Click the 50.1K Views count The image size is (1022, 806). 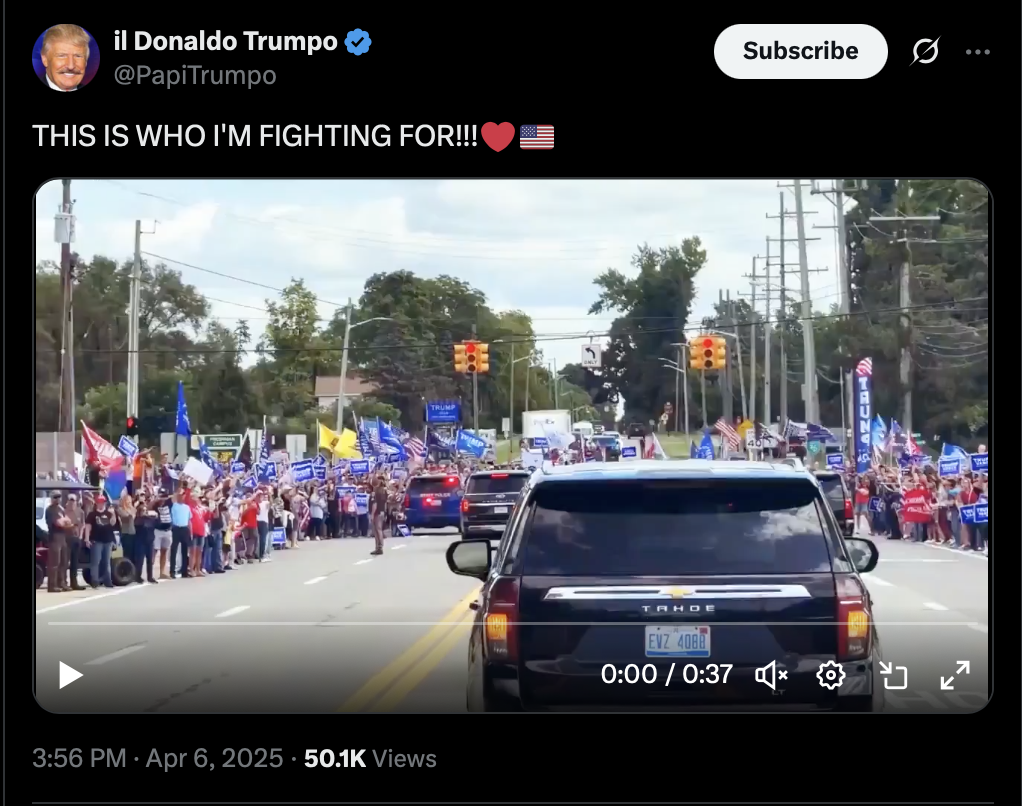coord(370,758)
